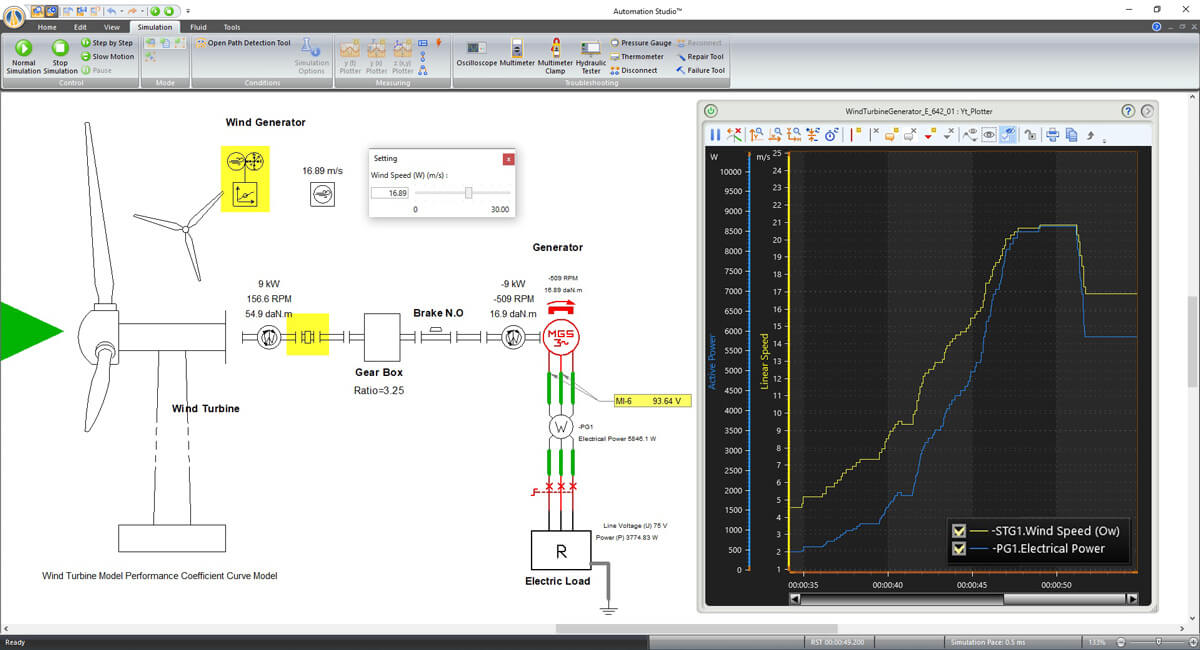Image resolution: width=1200 pixels, height=650 pixels.
Task: Open plotter help question mark
Action: tap(1128, 111)
